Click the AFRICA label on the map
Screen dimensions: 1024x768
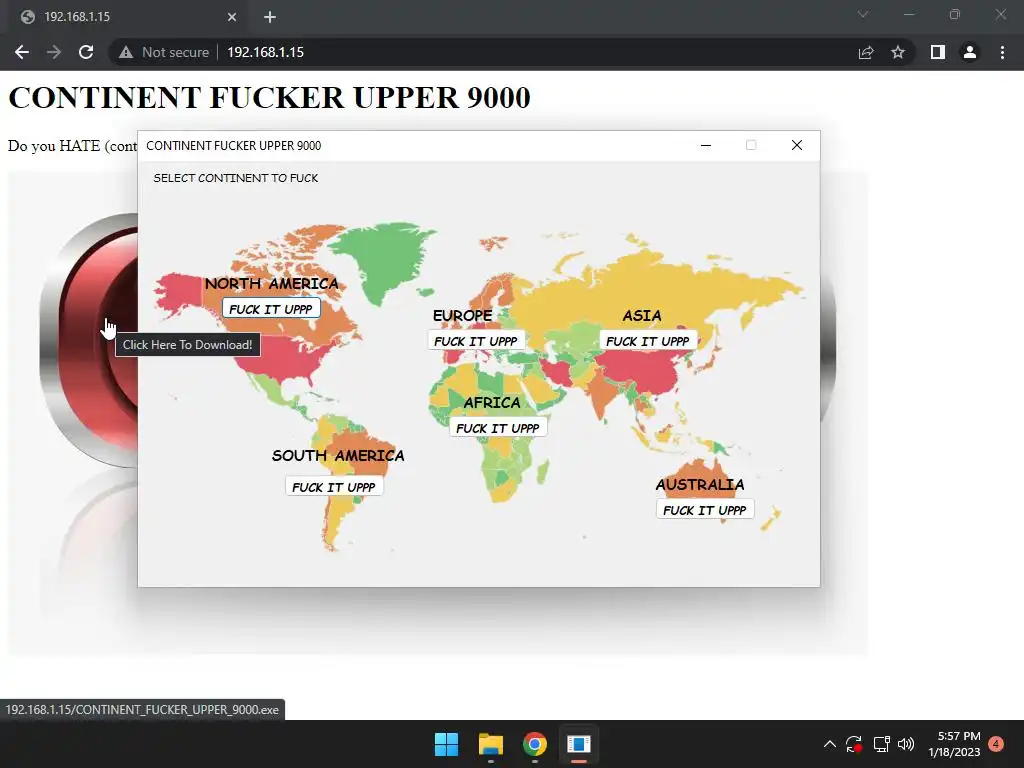tap(492, 402)
